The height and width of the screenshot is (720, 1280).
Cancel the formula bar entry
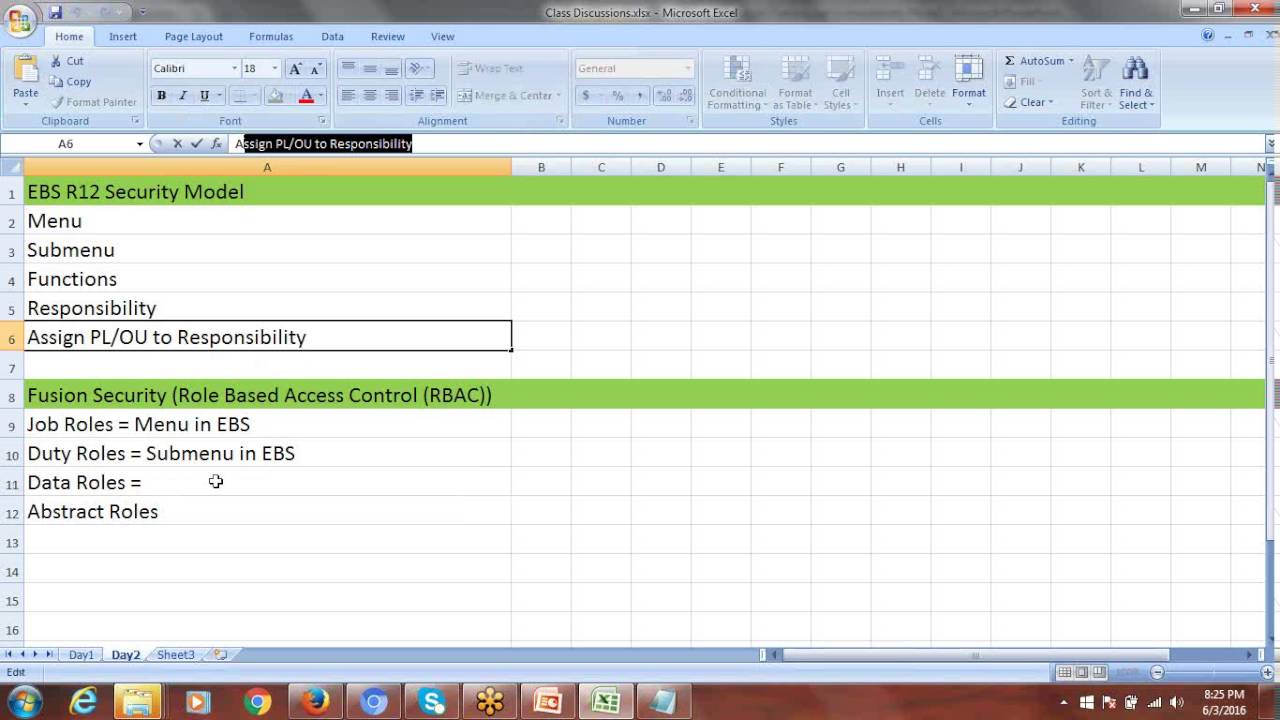point(177,144)
